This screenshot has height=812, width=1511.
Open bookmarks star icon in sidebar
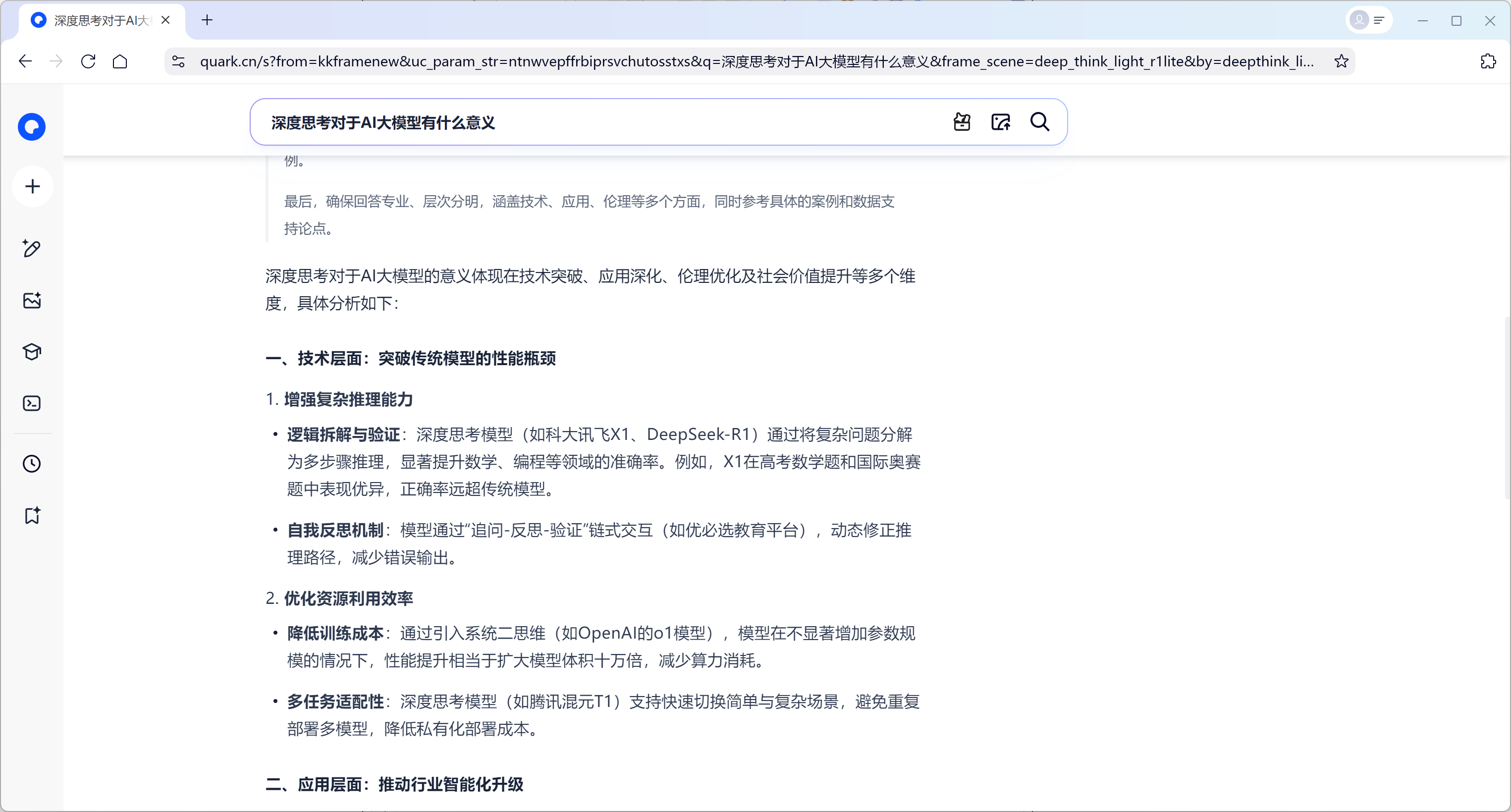tap(32, 515)
